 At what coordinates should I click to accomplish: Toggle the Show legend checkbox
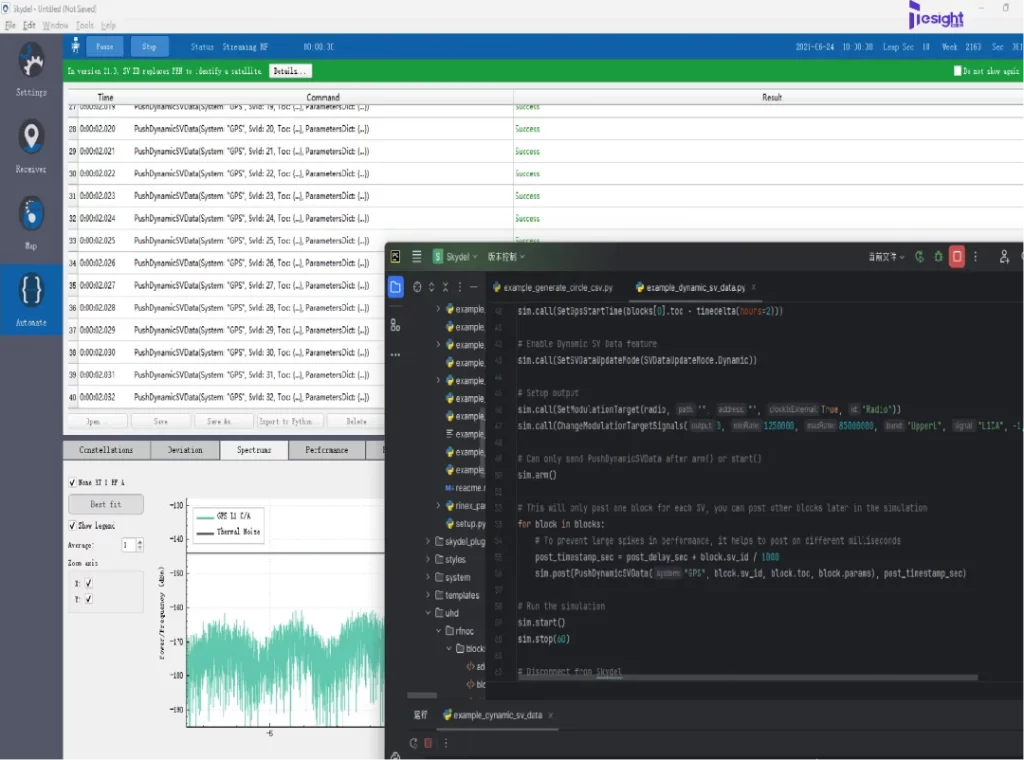click(72, 525)
